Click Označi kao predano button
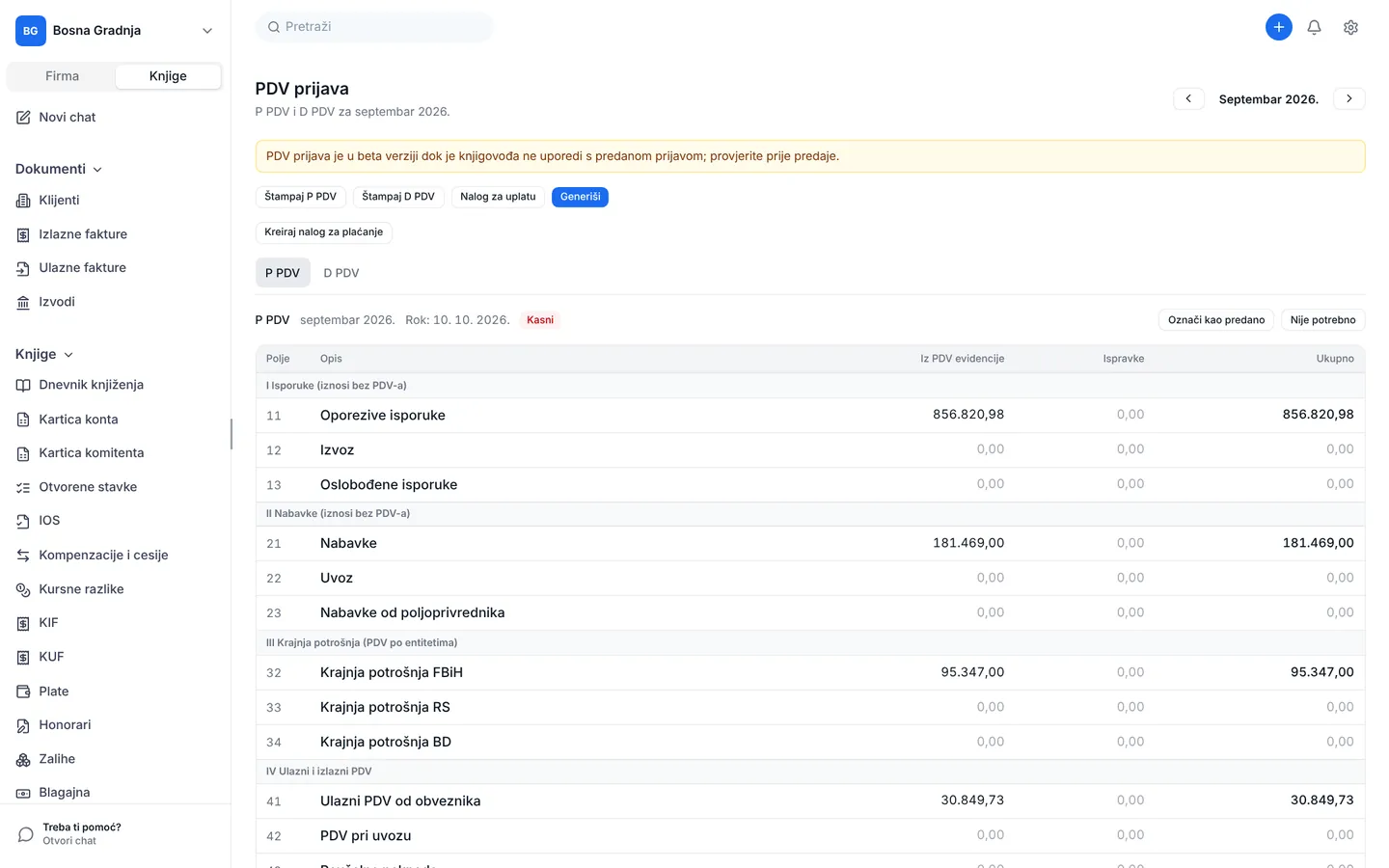 (1215, 320)
